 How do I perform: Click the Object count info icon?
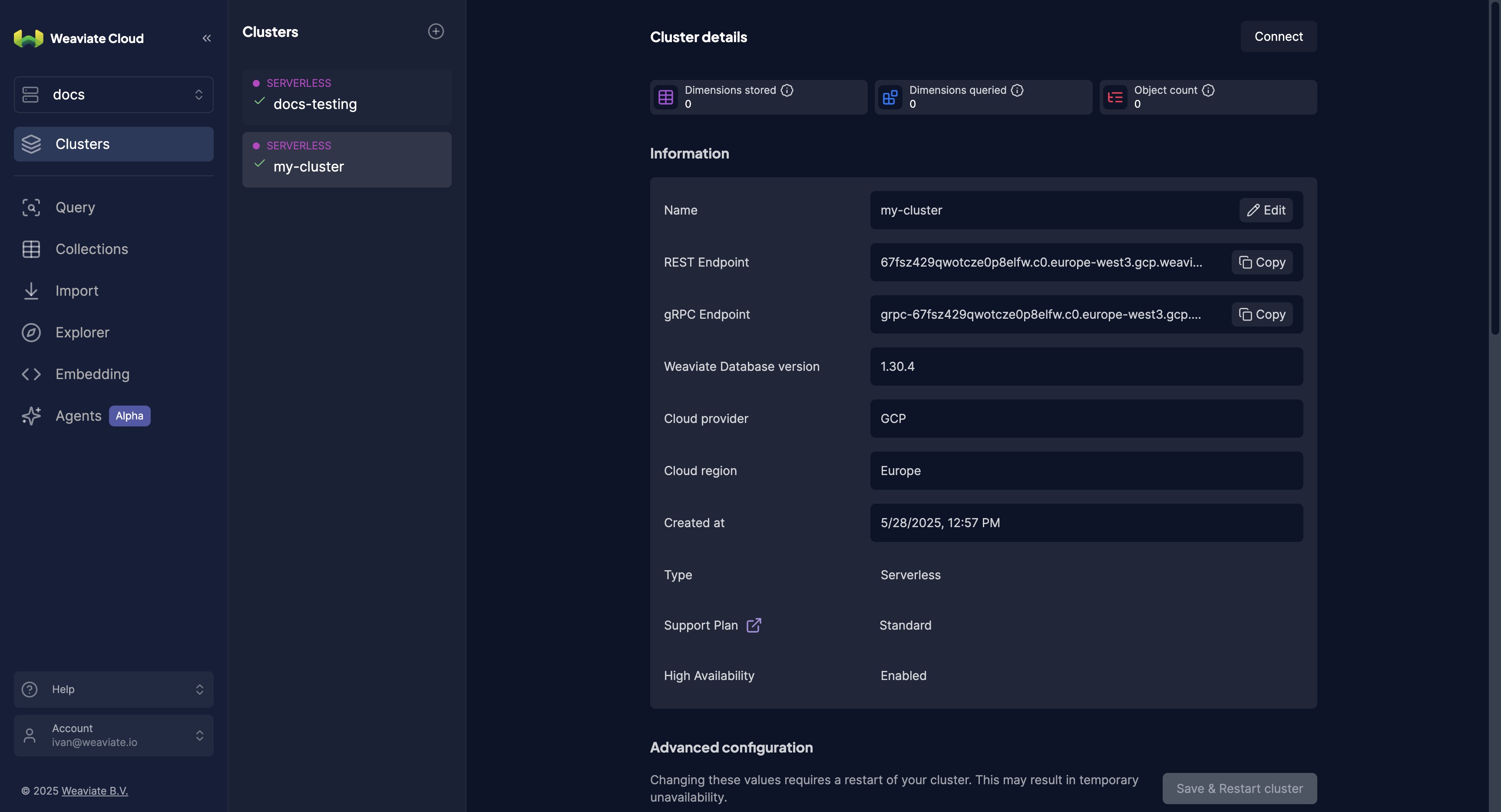[1209, 90]
